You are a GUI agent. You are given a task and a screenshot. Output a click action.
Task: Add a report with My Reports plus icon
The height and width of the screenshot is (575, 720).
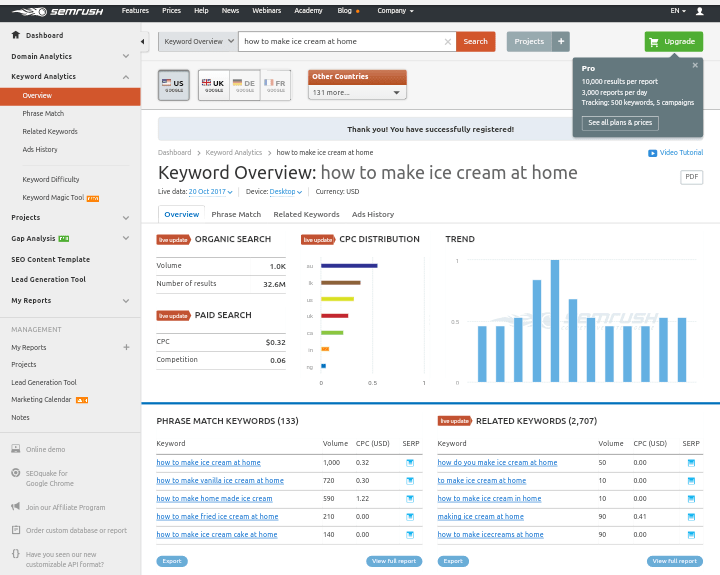[126, 347]
